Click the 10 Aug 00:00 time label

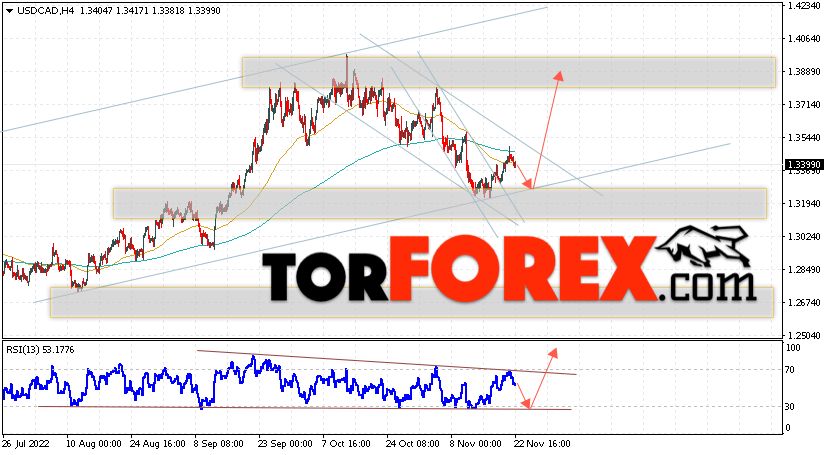coord(93,444)
